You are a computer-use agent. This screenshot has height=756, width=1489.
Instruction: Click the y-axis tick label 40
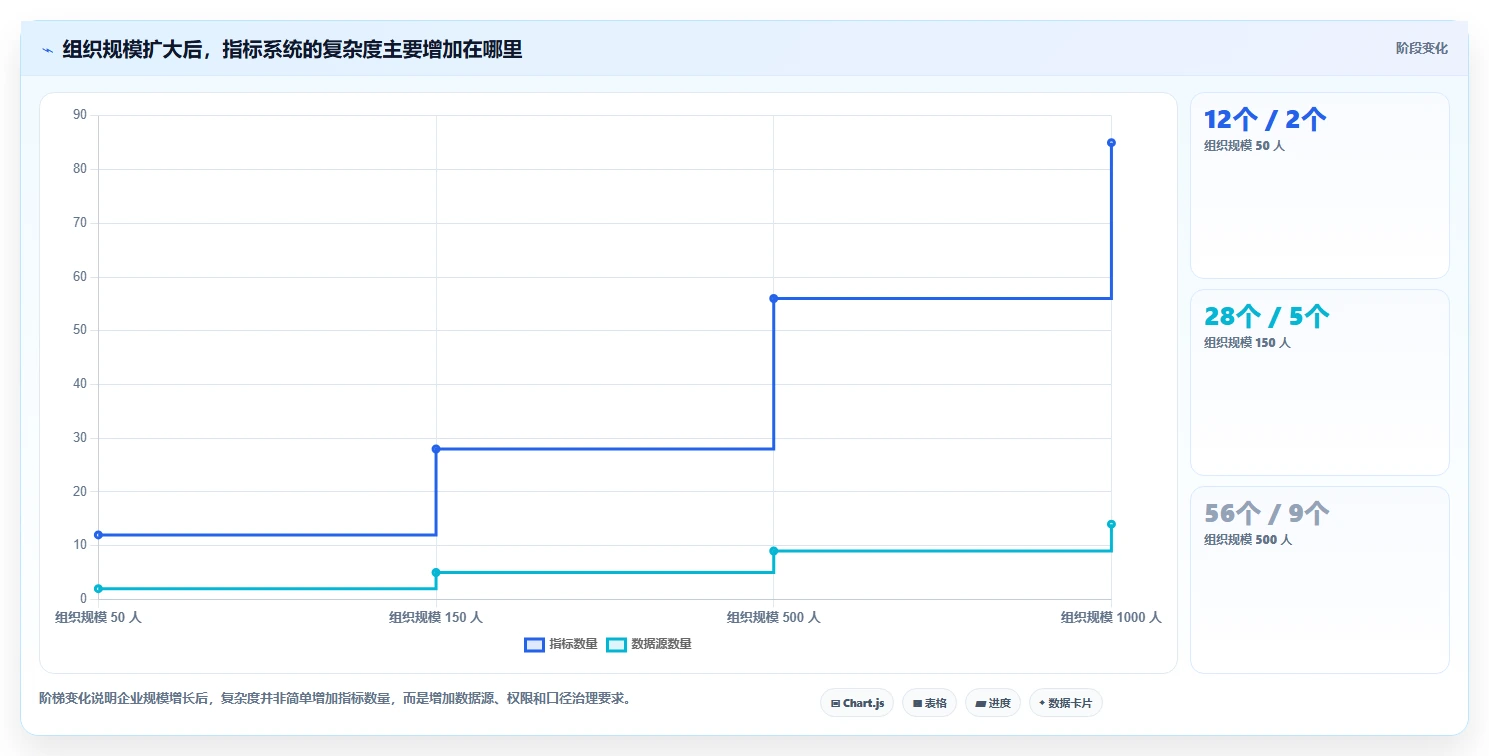click(x=81, y=384)
